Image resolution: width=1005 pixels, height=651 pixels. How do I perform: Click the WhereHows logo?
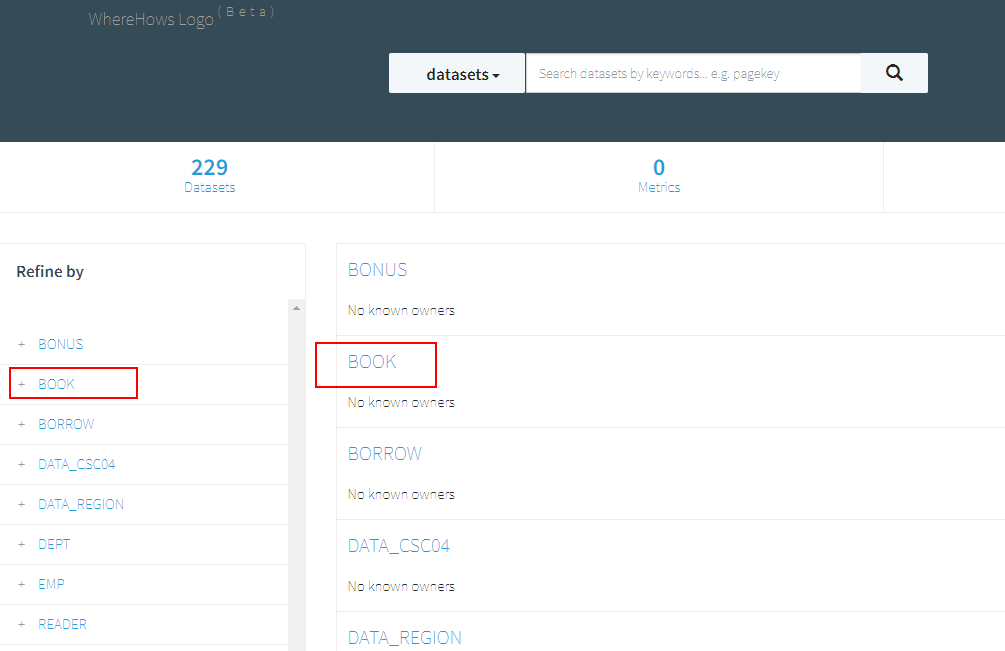point(150,19)
